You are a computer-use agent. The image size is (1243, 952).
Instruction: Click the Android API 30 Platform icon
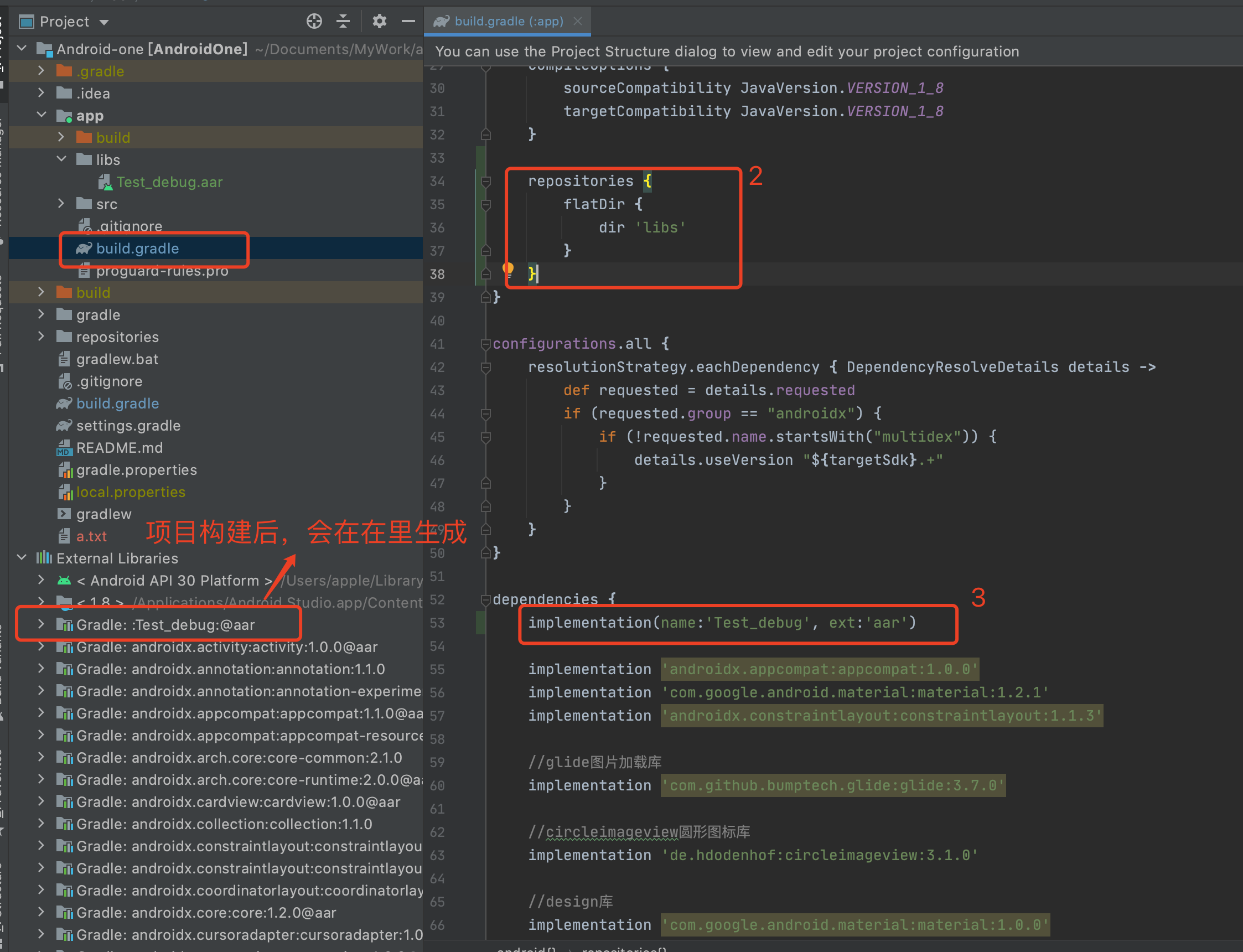pyautogui.click(x=65, y=581)
